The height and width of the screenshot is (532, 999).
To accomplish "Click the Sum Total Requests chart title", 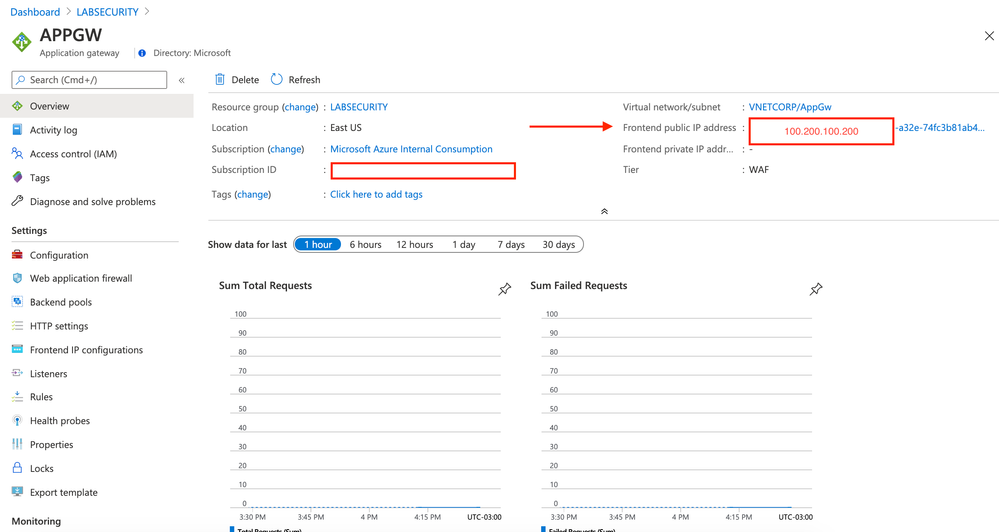I will coord(266,285).
